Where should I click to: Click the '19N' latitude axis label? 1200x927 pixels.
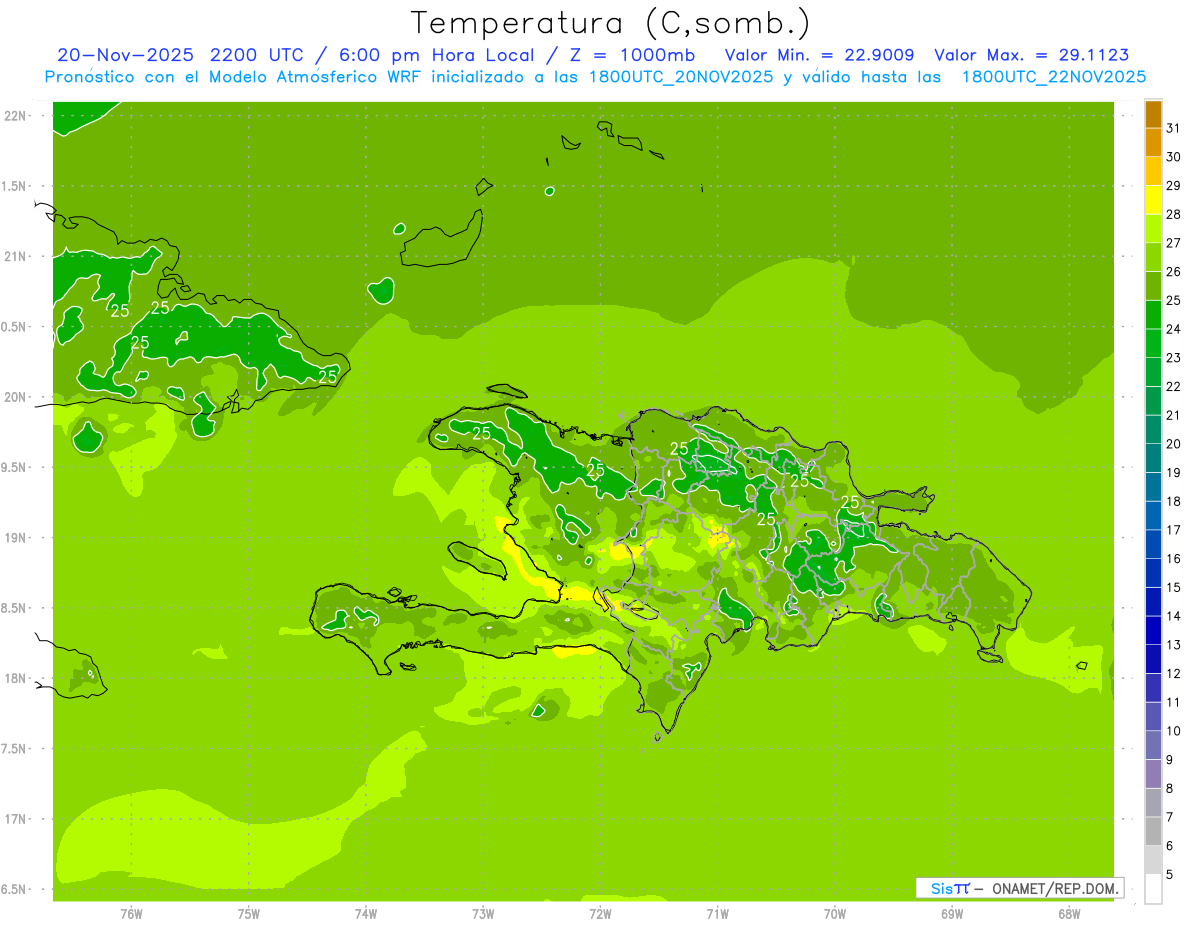coord(16,538)
